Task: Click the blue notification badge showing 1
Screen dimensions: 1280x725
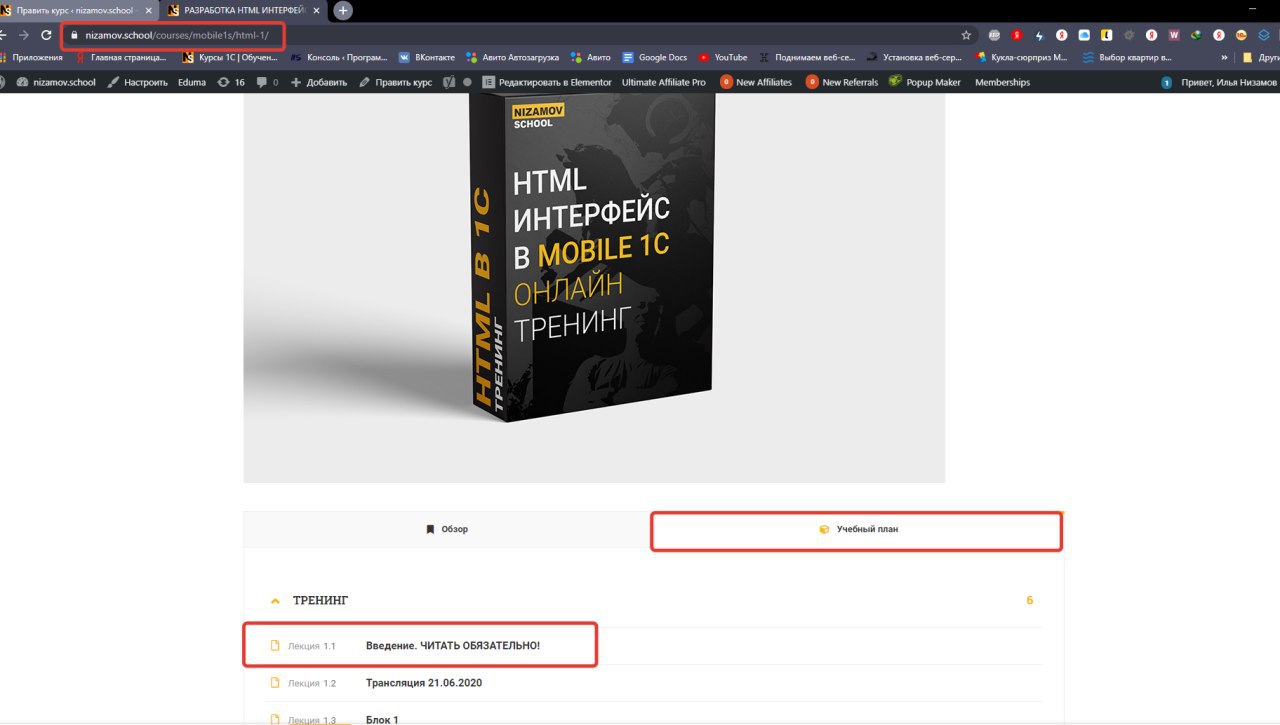Action: (x=1166, y=82)
